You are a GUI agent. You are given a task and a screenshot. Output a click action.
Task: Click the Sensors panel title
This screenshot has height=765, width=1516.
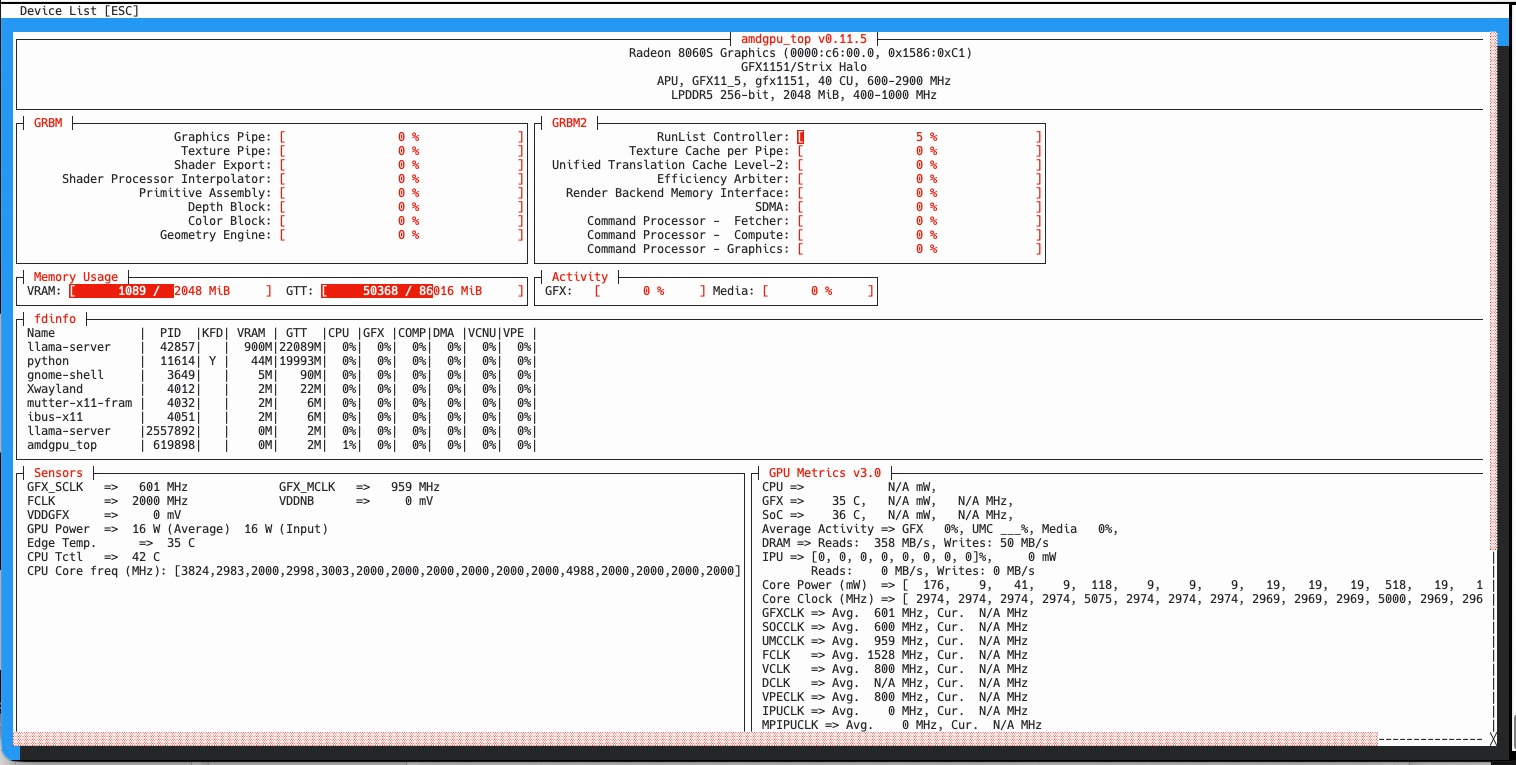coord(58,473)
